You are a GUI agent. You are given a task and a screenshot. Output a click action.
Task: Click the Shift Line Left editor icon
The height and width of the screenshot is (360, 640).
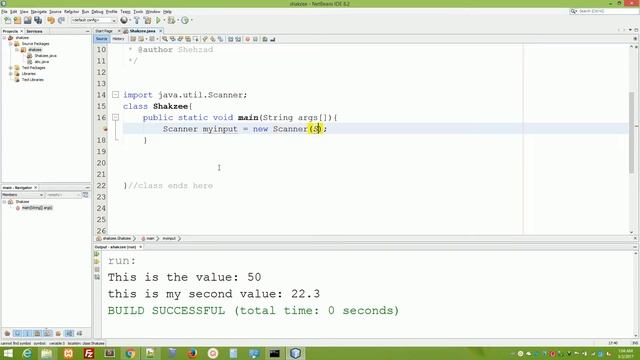pyautogui.click(x=230, y=39)
